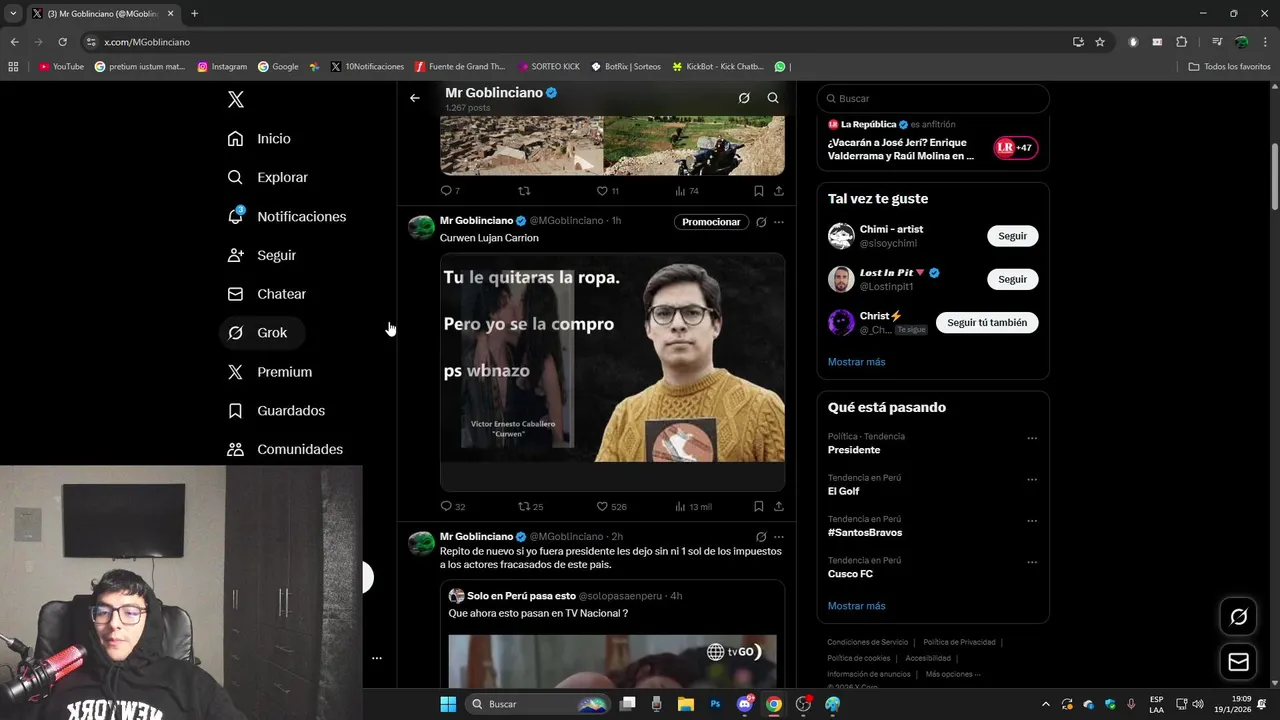Like the post with 11 likes
This screenshot has height=720, width=1280.
pos(608,191)
